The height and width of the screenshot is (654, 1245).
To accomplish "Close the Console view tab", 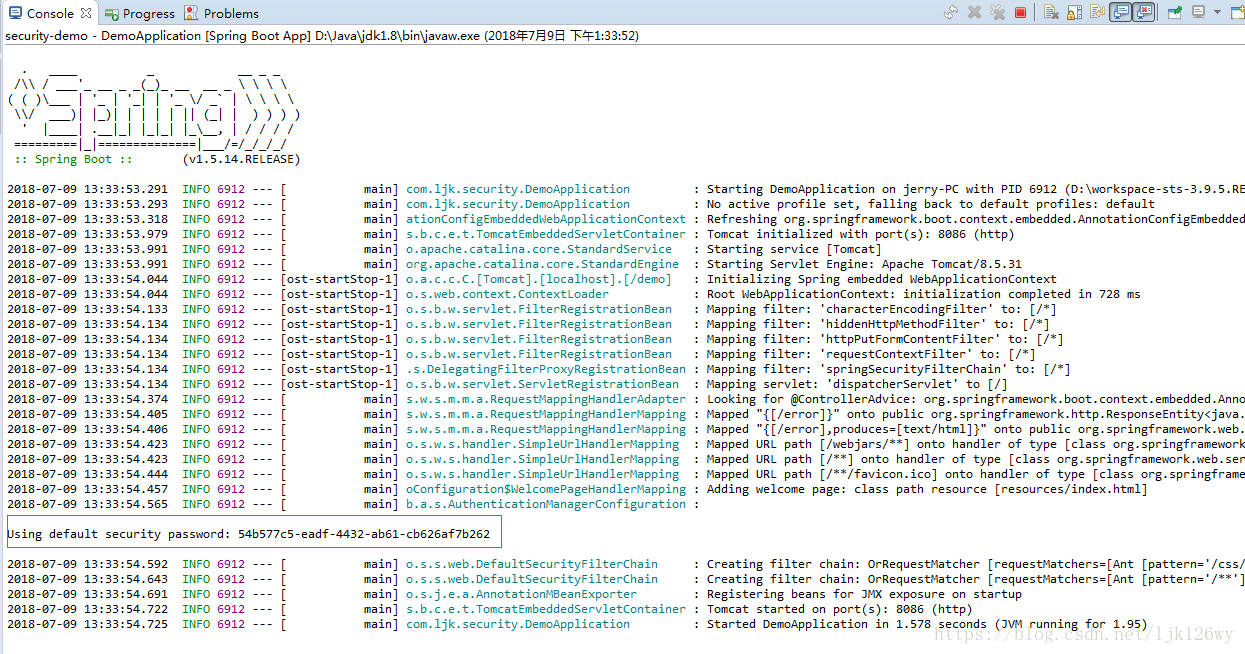I will [x=86, y=13].
